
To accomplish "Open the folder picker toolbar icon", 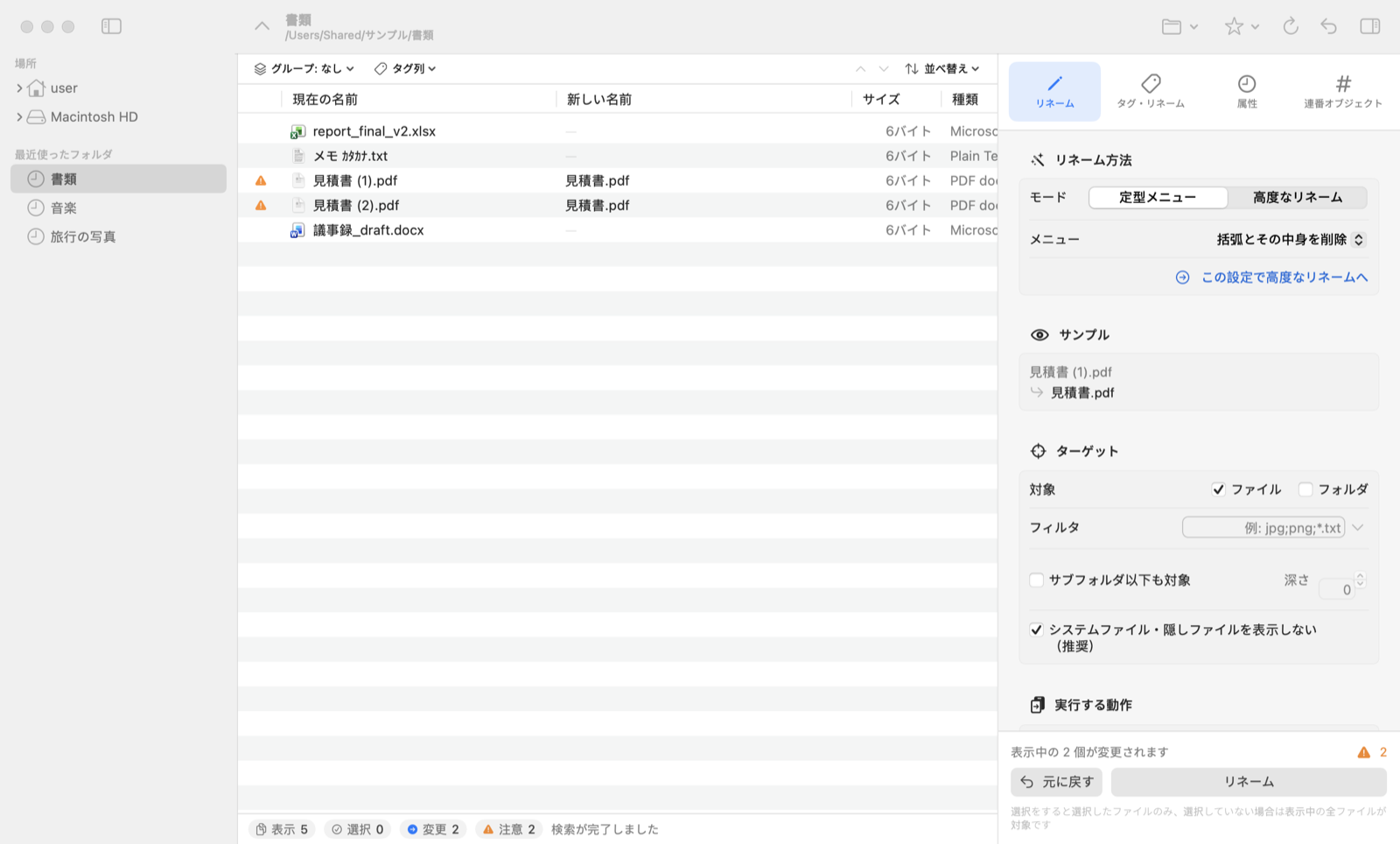I will point(1179,26).
